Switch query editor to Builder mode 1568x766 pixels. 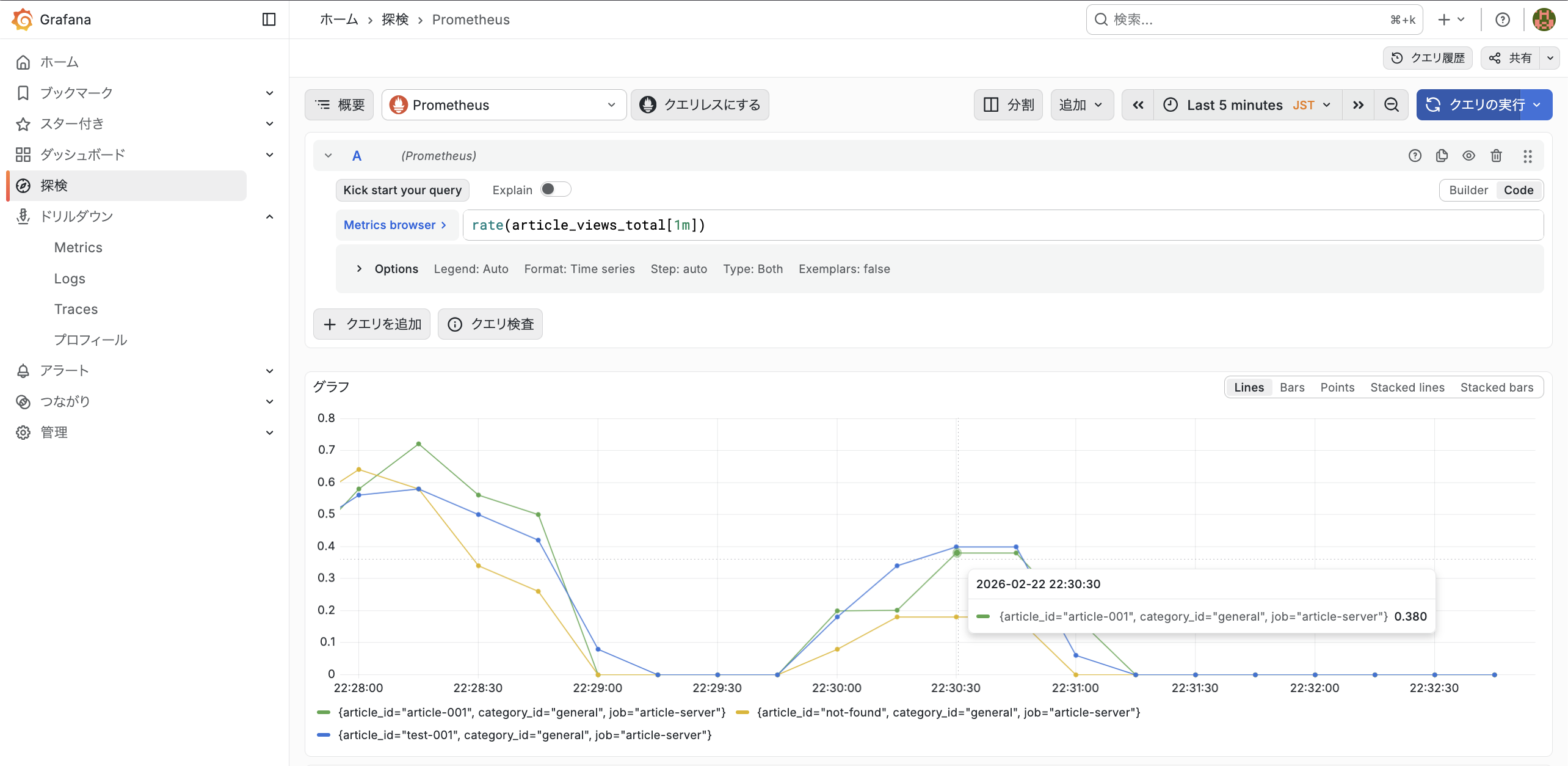(x=1468, y=190)
